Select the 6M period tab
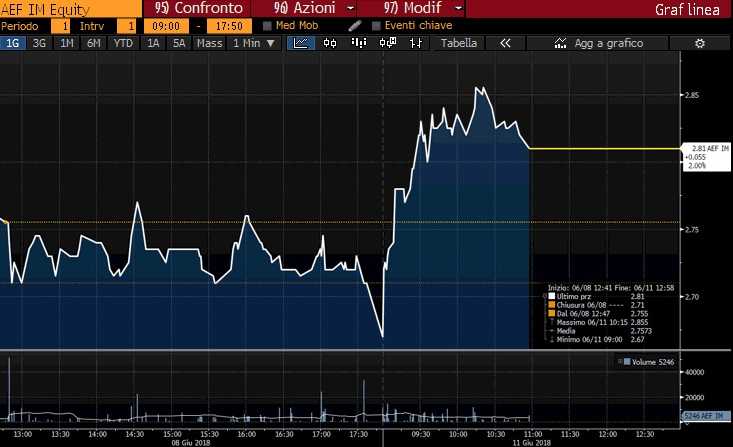 (x=93, y=43)
